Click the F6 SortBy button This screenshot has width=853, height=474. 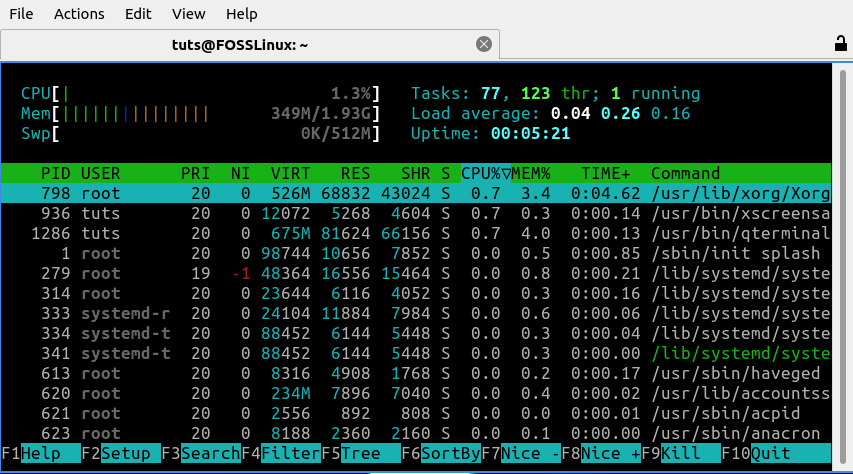tap(441, 453)
